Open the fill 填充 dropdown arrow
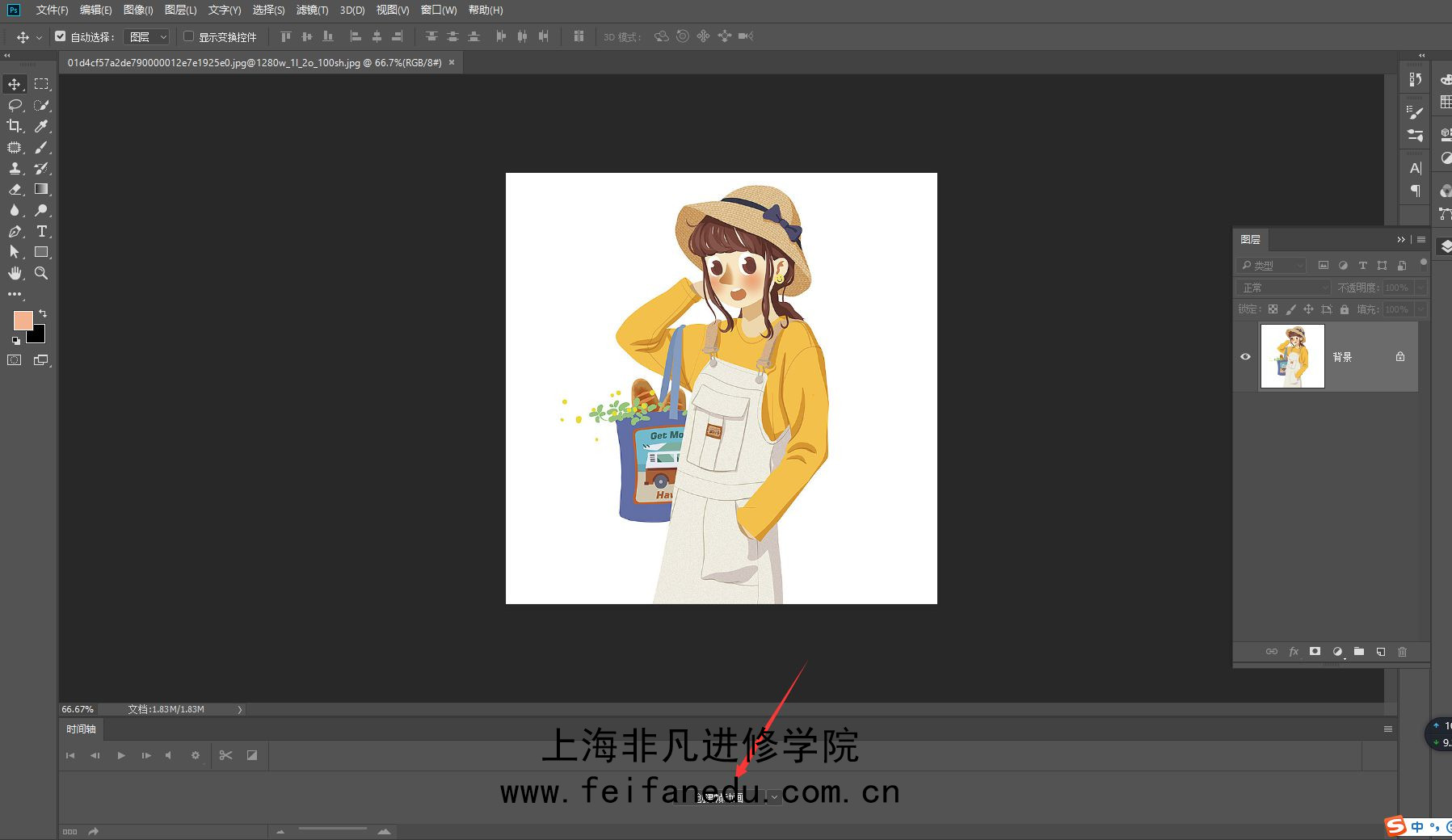 point(1420,309)
